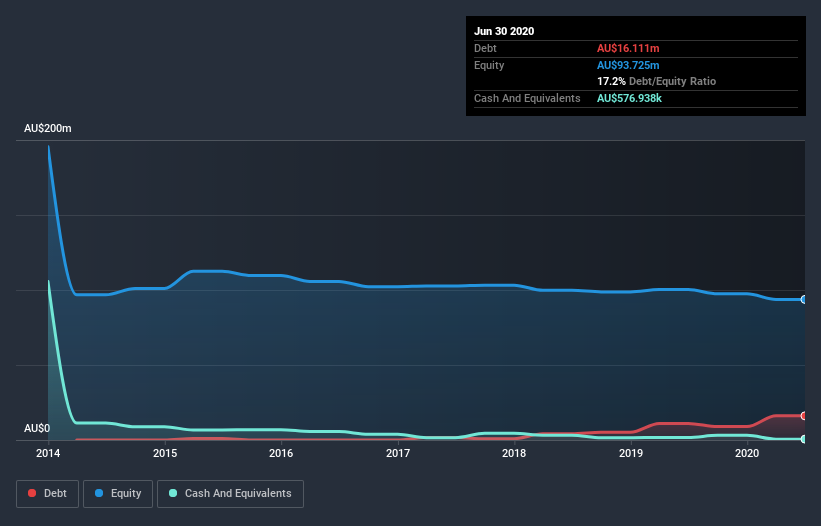
Task: Click the 2016 x-axis label
Action: (x=281, y=453)
